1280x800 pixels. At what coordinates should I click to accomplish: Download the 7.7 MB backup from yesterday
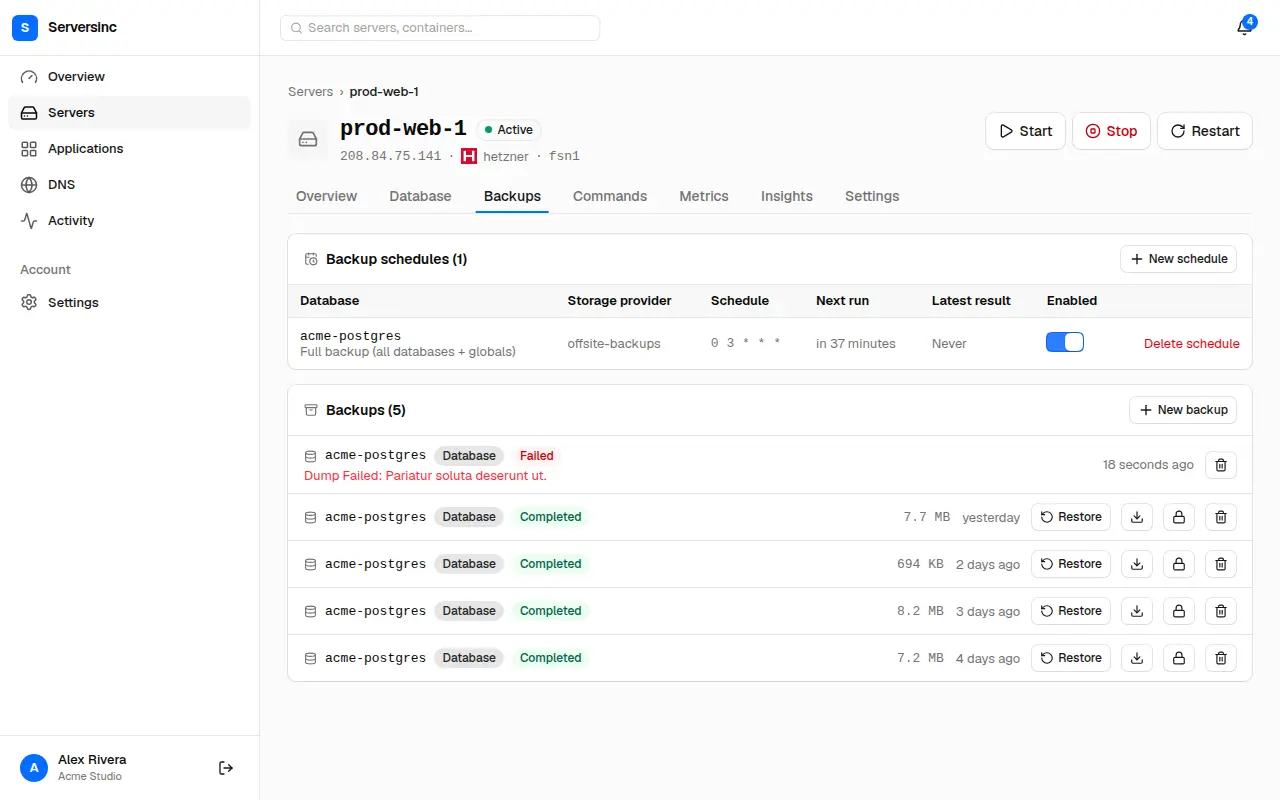pos(1136,517)
